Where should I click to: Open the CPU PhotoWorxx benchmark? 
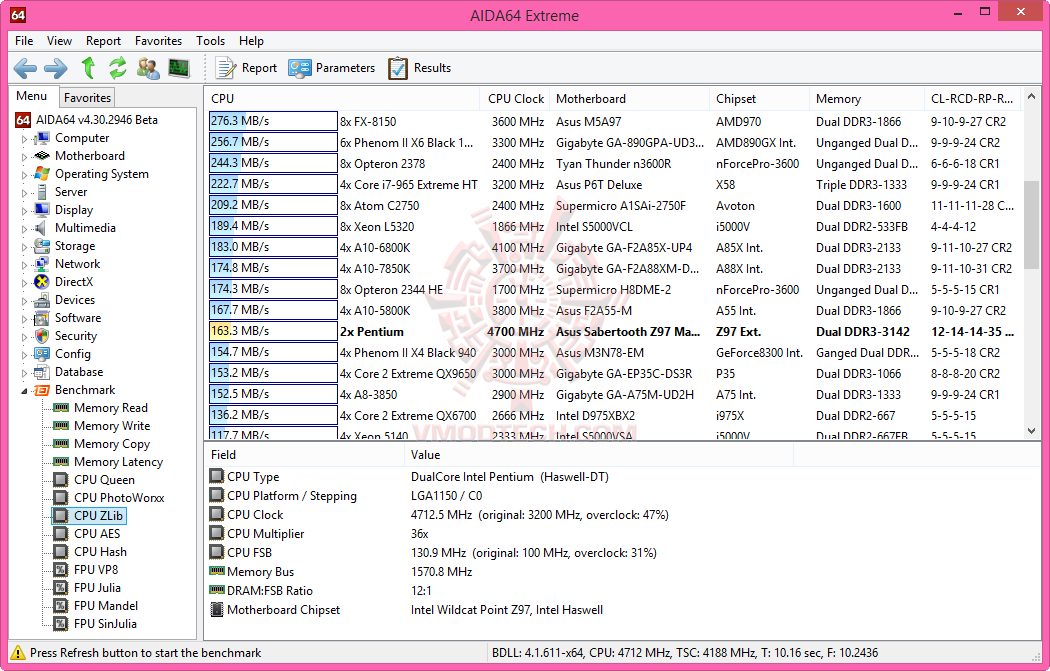[x=119, y=498]
